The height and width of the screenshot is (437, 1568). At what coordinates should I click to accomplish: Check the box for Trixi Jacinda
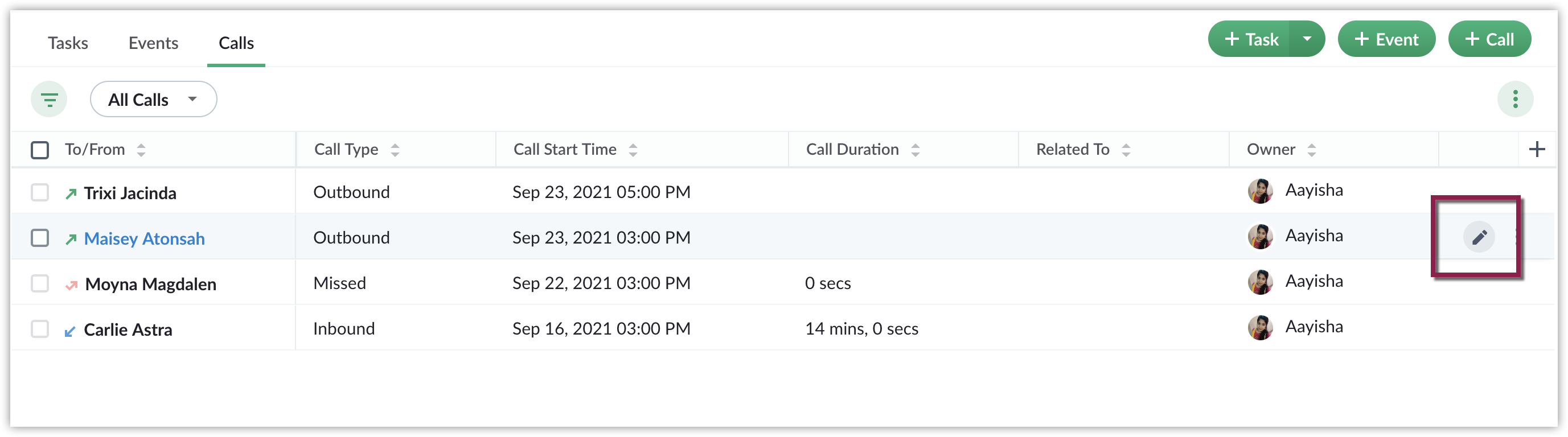point(39,193)
